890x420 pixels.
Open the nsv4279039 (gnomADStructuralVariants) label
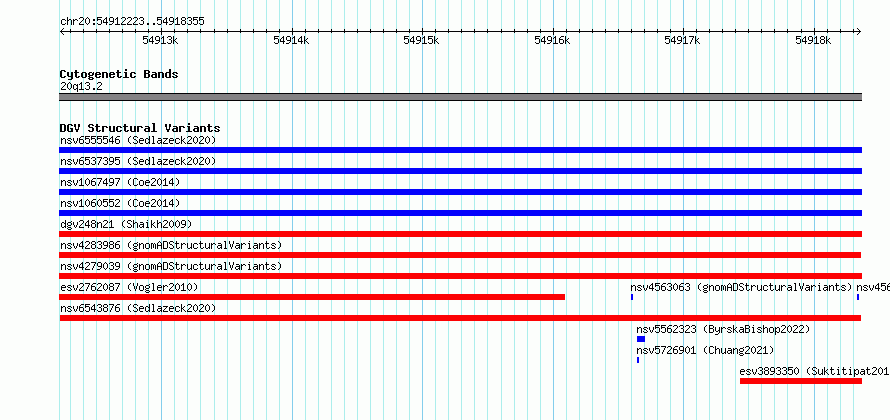[x=171, y=266]
